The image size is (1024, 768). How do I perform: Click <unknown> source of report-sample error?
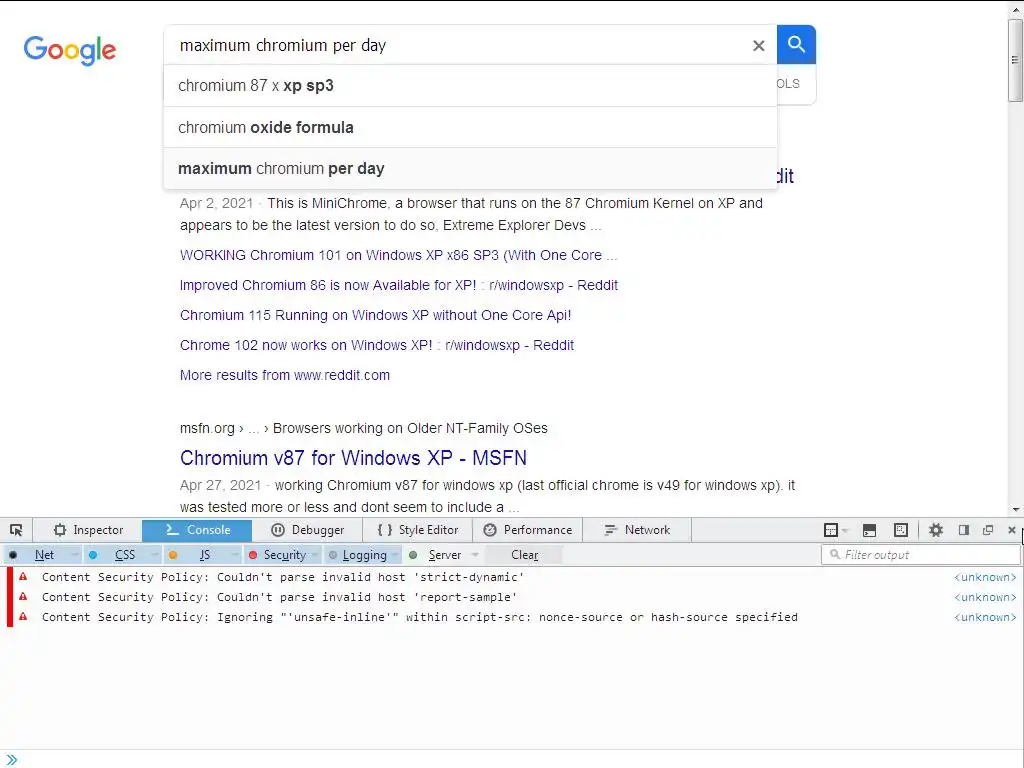[985, 598]
